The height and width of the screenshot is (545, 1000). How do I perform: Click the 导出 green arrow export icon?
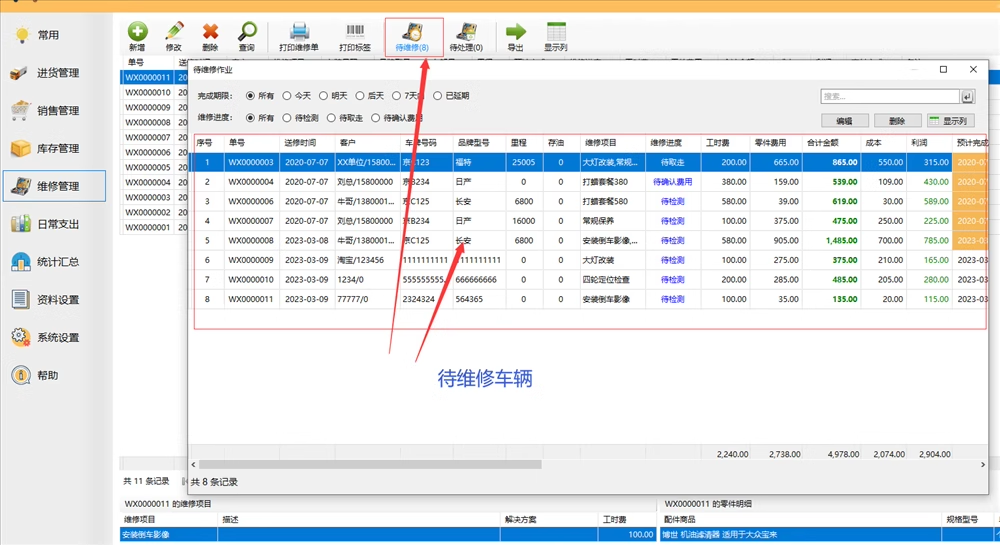(x=515, y=36)
